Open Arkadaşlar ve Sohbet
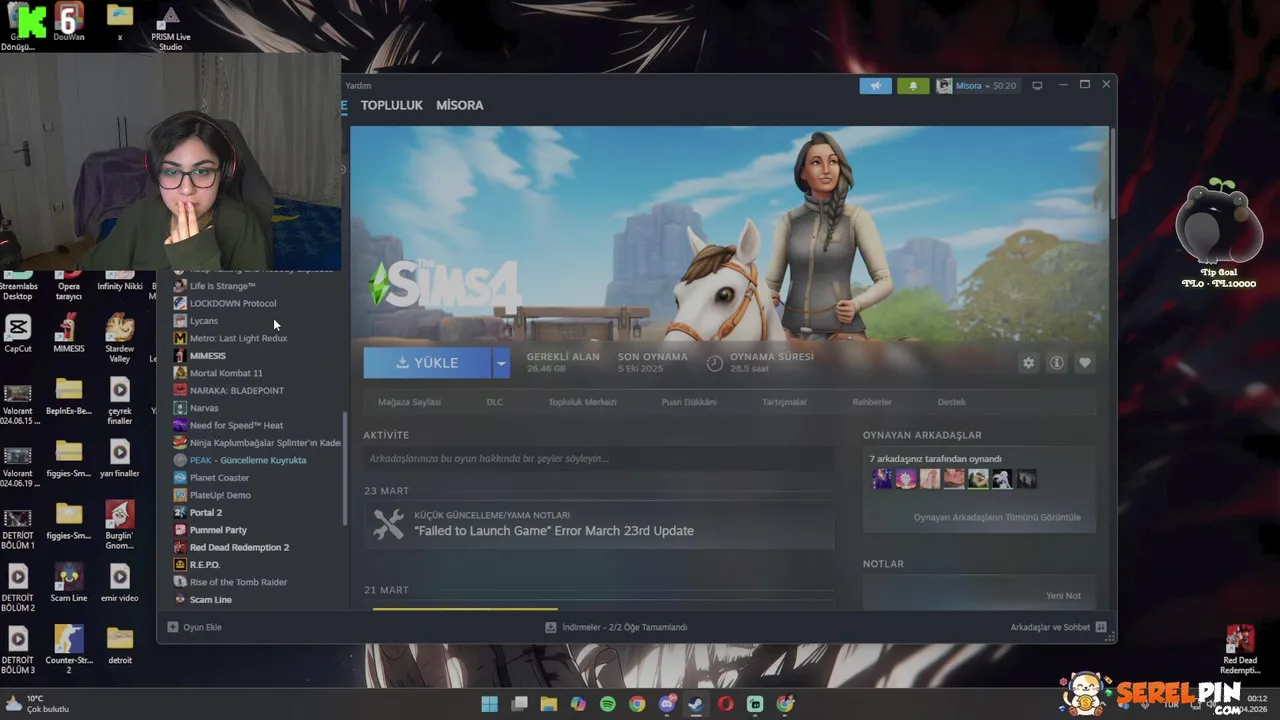 tap(1058, 627)
